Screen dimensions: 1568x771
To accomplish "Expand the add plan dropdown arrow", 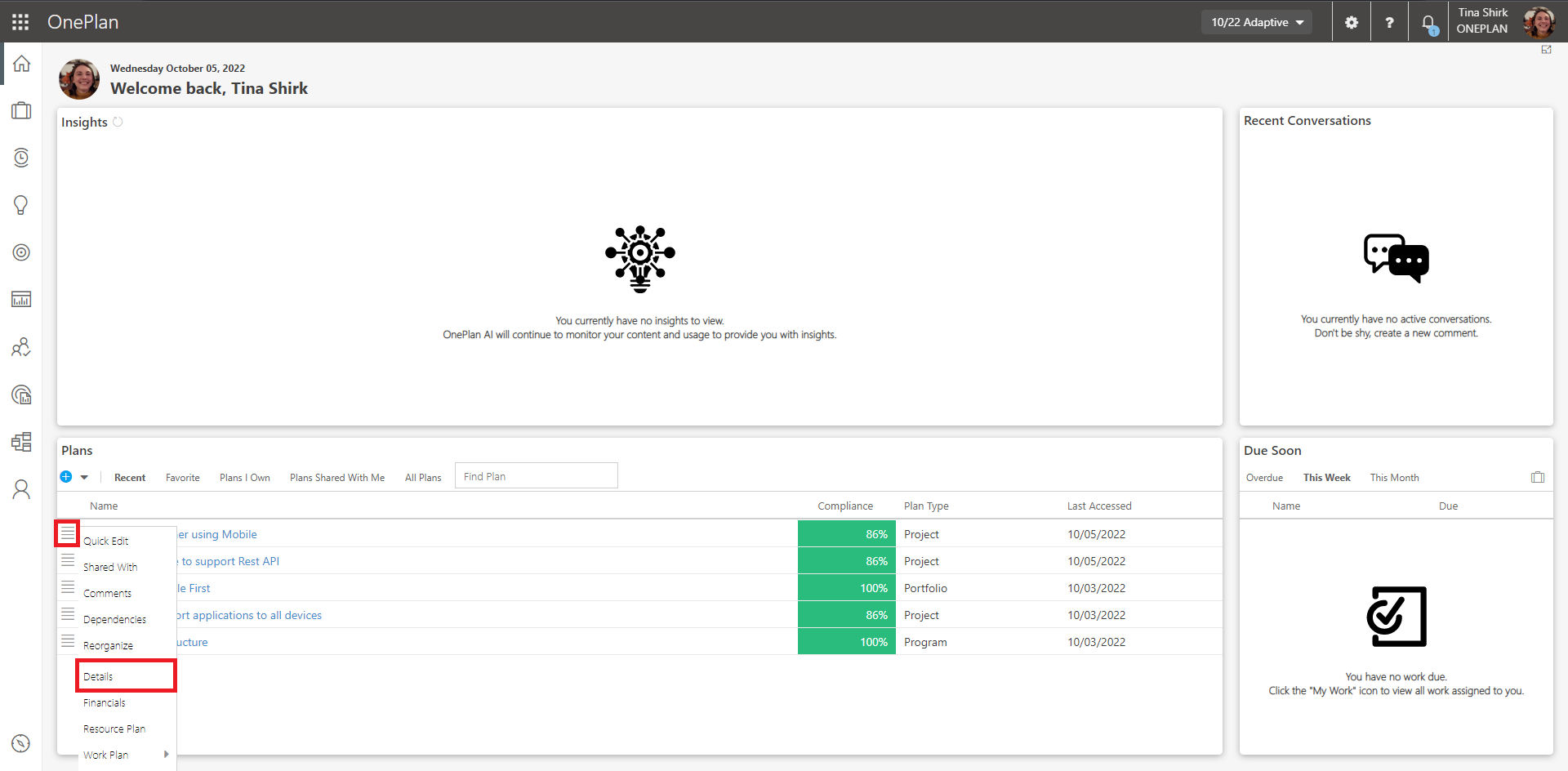I will pos(84,477).
